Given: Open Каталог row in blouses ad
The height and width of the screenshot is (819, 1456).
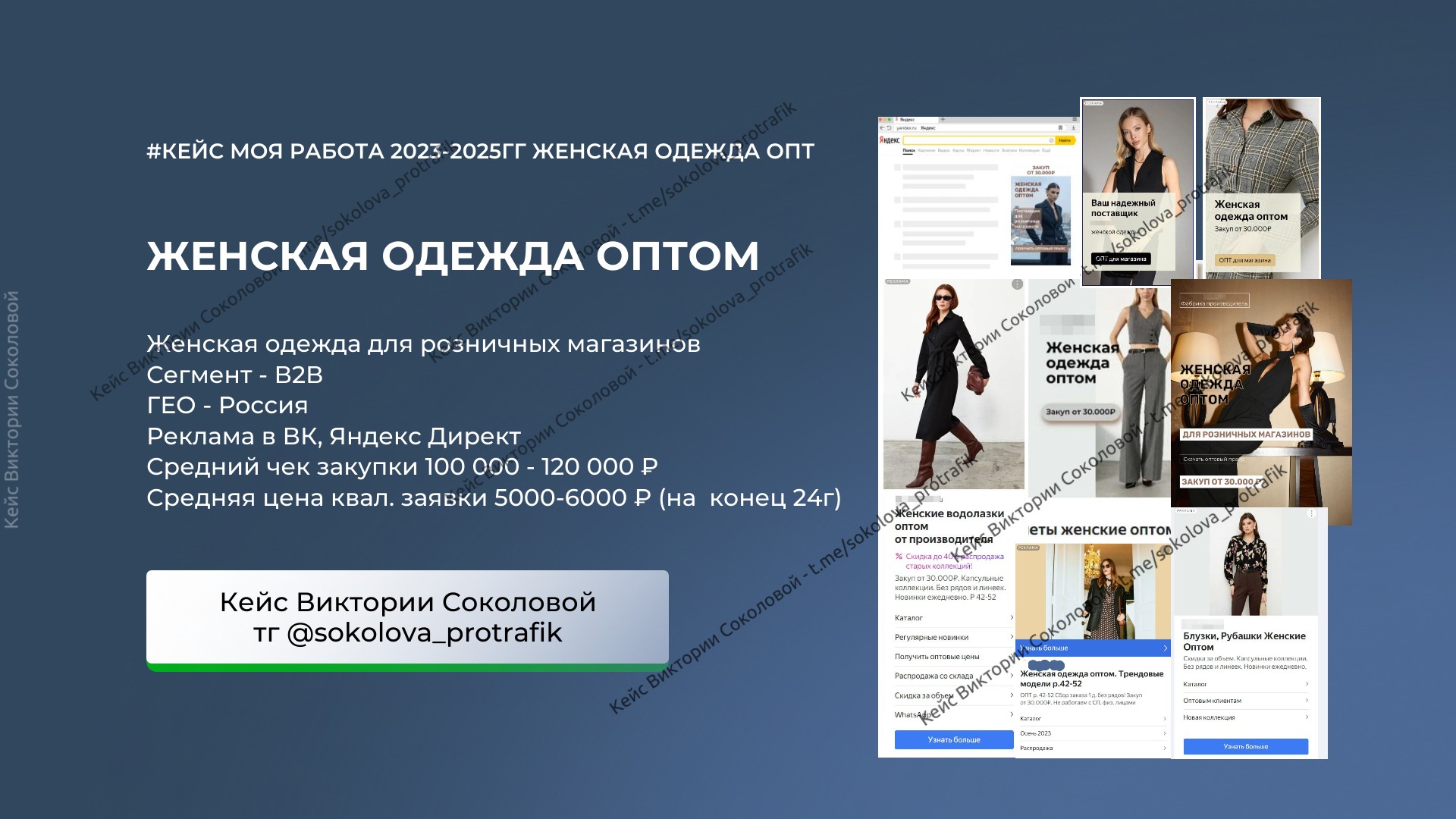Looking at the screenshot, I should (x=1246, y=684).
